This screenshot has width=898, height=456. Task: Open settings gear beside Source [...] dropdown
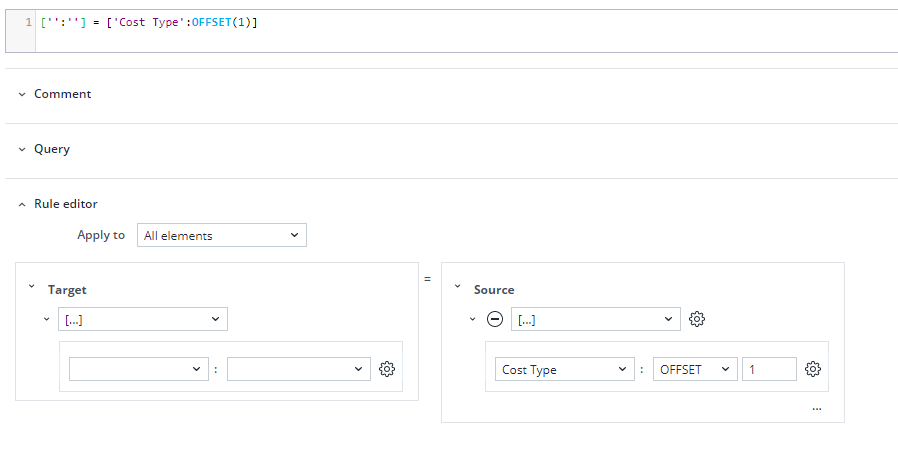click(697, 319)
